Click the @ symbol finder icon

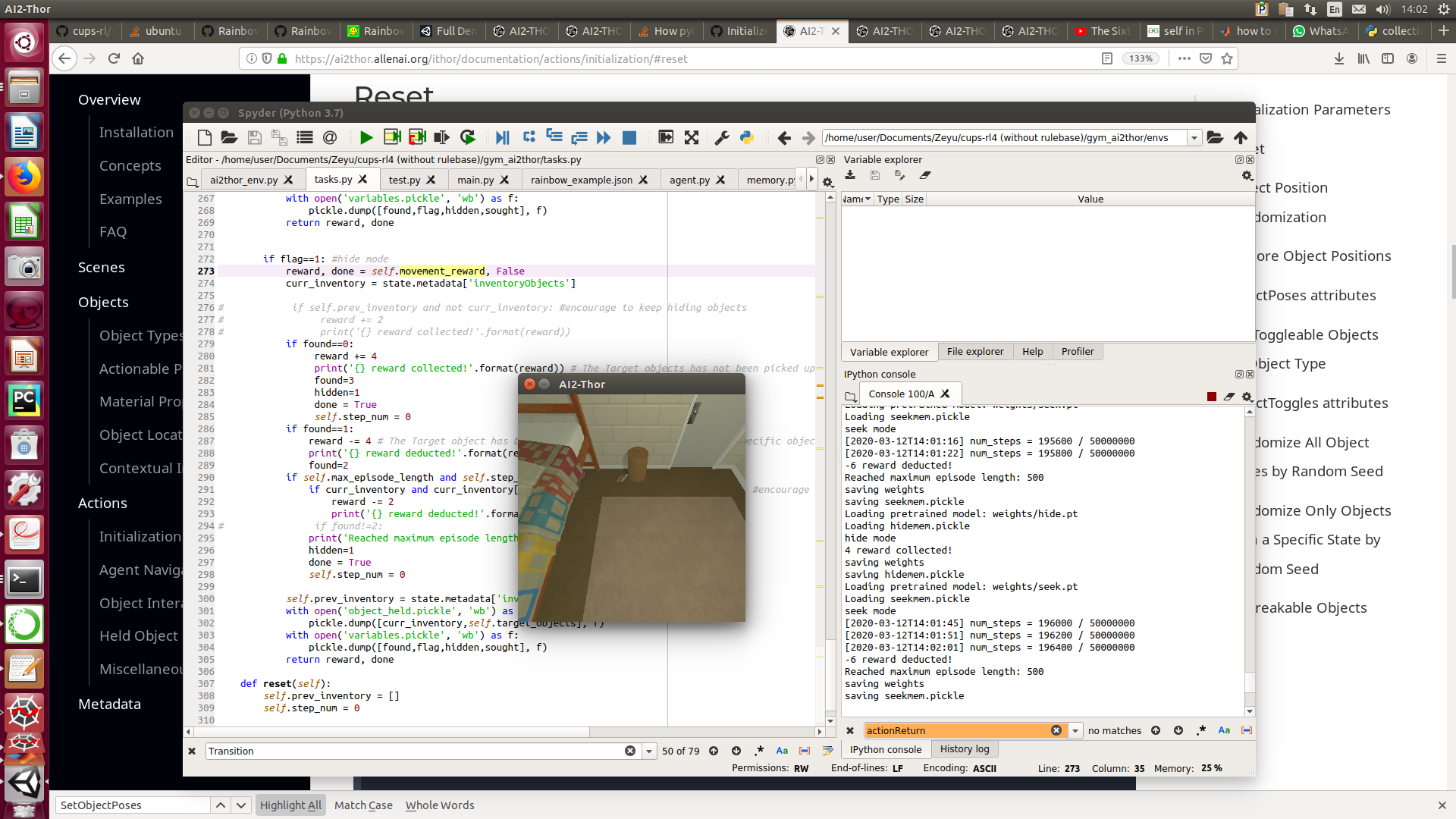click(330, 137)
